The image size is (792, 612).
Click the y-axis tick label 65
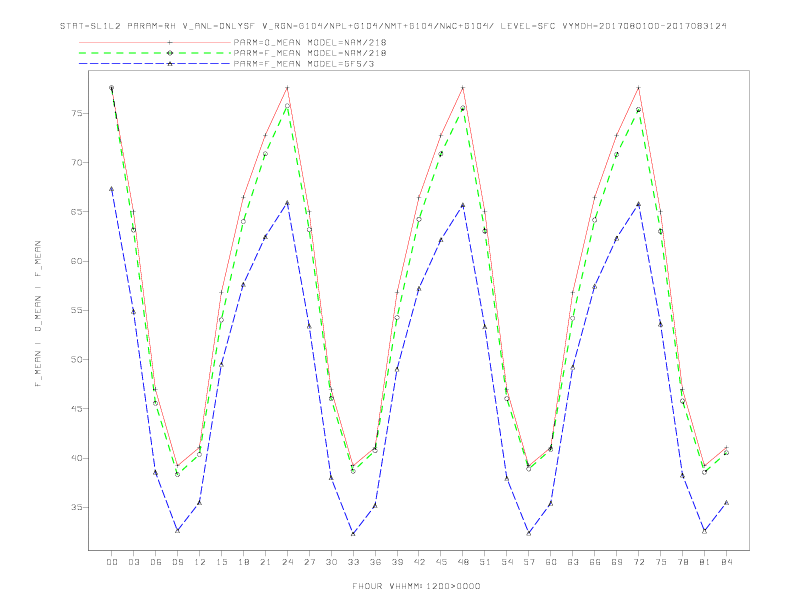coord(77,212)
